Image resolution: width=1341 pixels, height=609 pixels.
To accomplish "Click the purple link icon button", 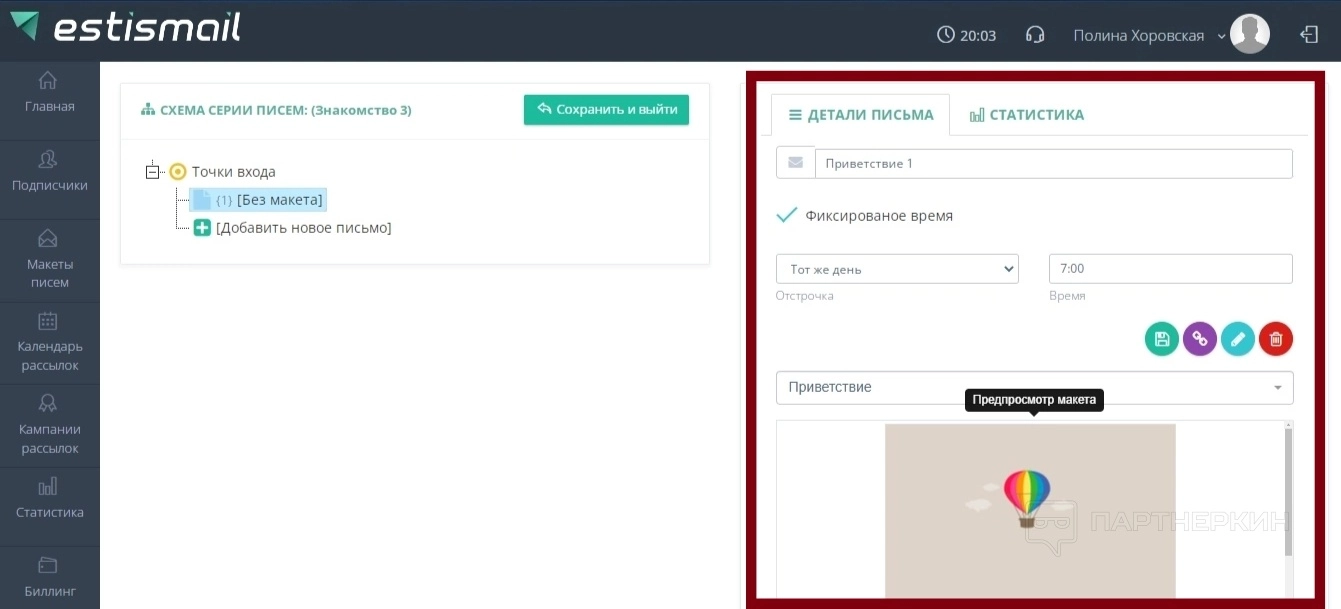I will [1200, 339].
